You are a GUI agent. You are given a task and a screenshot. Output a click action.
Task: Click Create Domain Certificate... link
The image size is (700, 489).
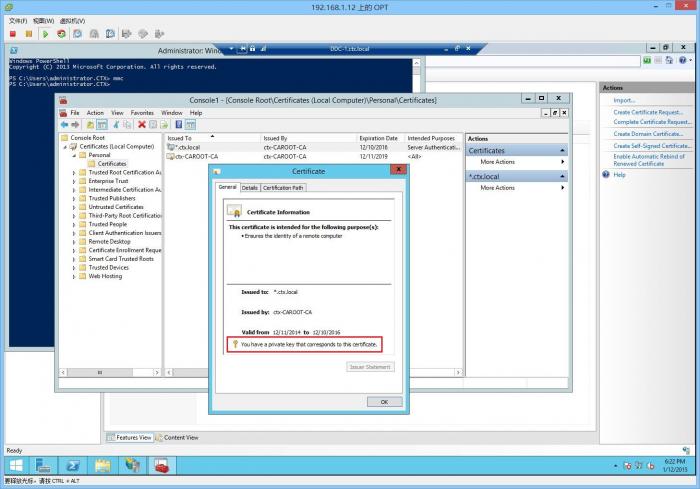pos(648,134)
